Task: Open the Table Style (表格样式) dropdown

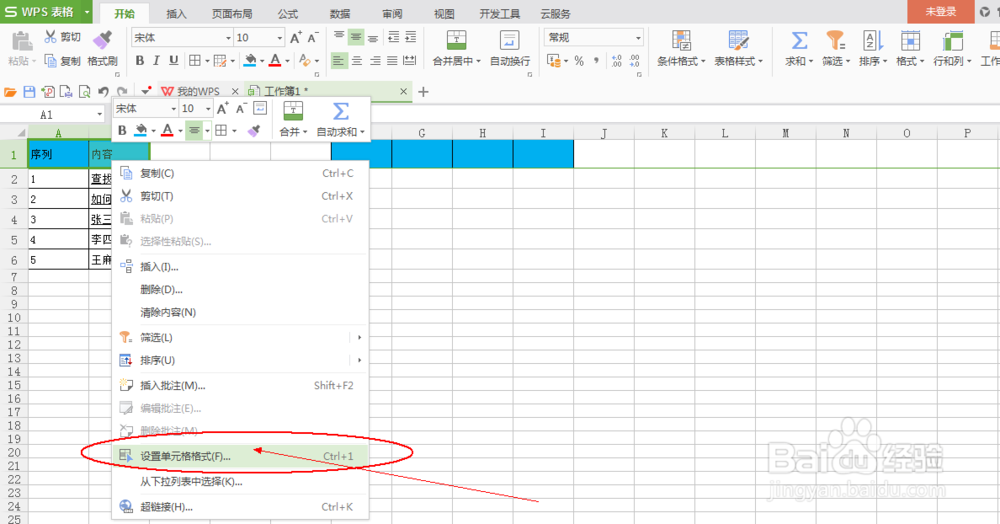Action: pyautogui.click(x=760, y=61)
